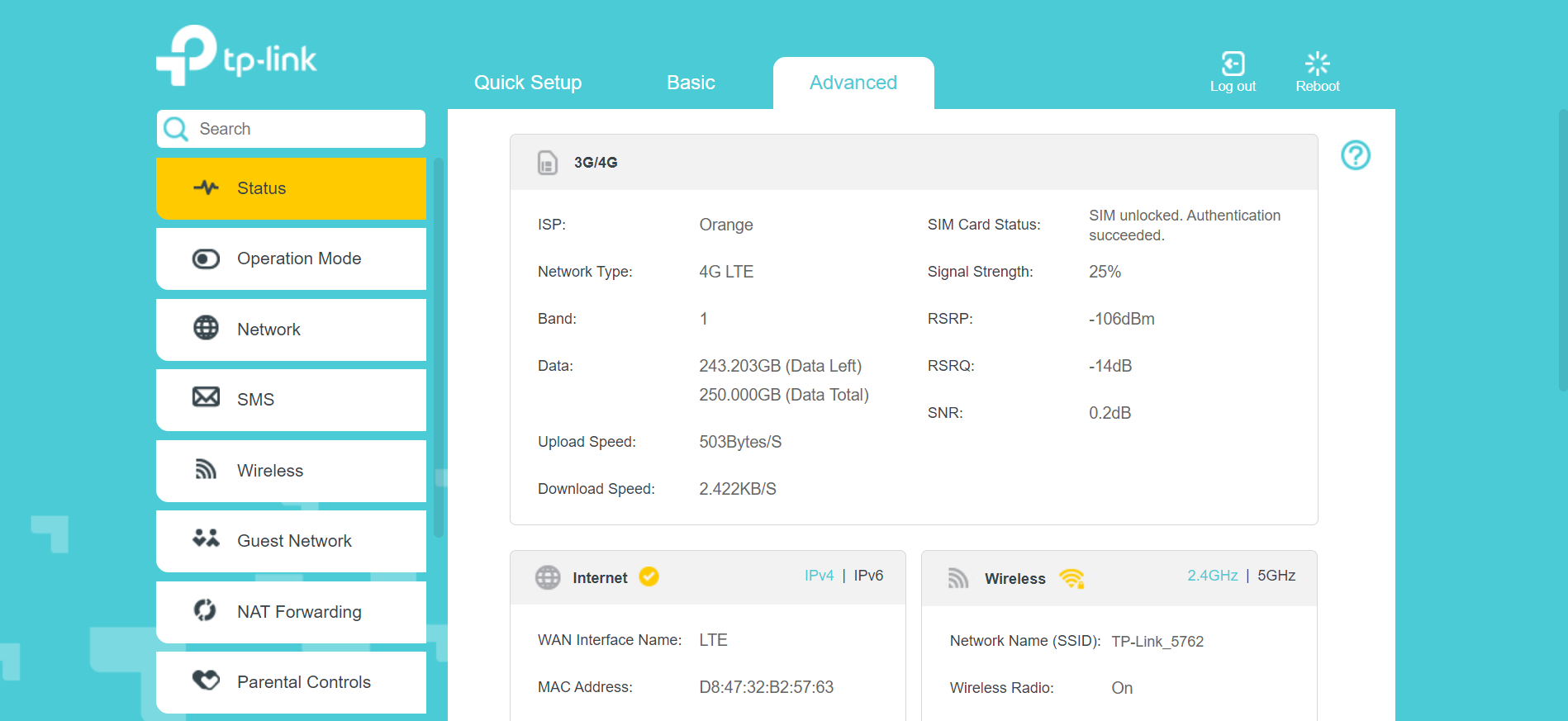The height and width of the screenshot is (721, 1568).
Task: Click the -14dB RSRQ value
Action: tap(1110, 366)
